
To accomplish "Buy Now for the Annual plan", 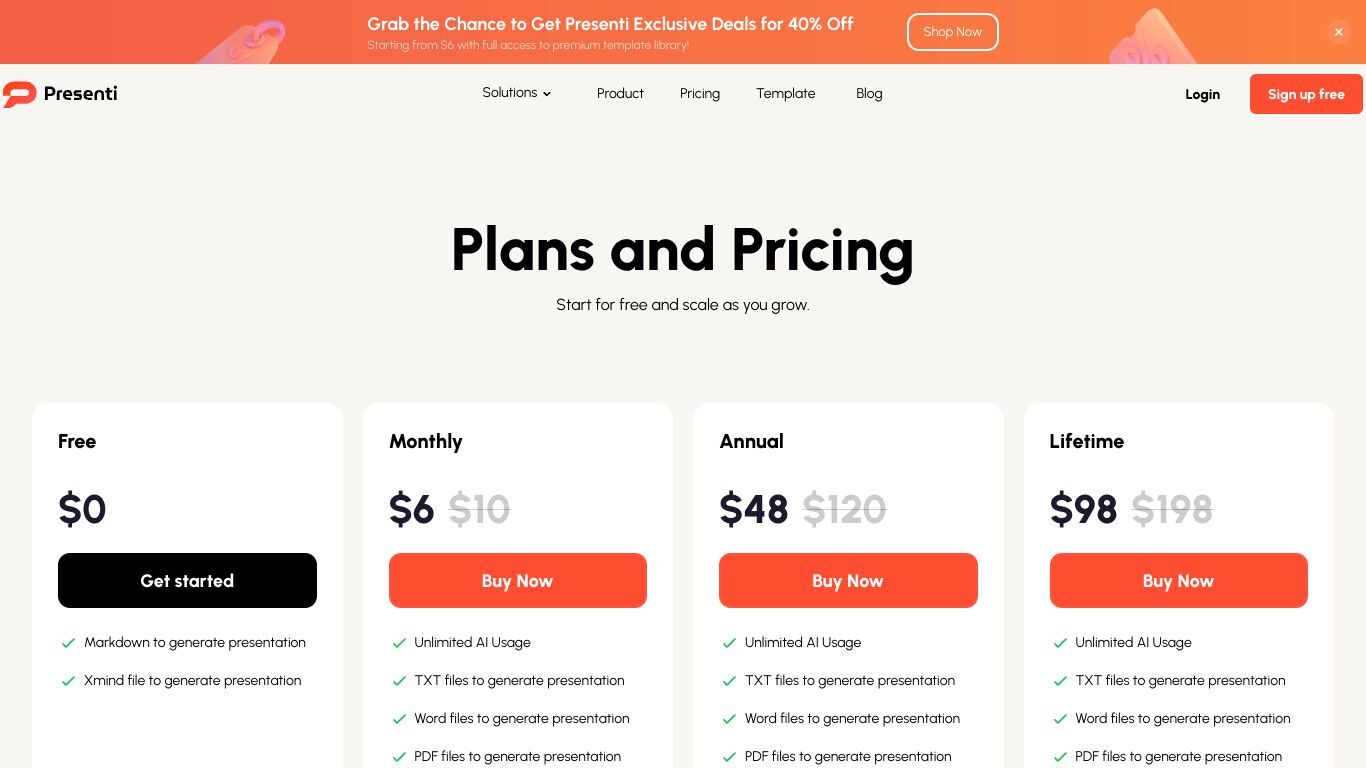I will (x=848, y=580).
